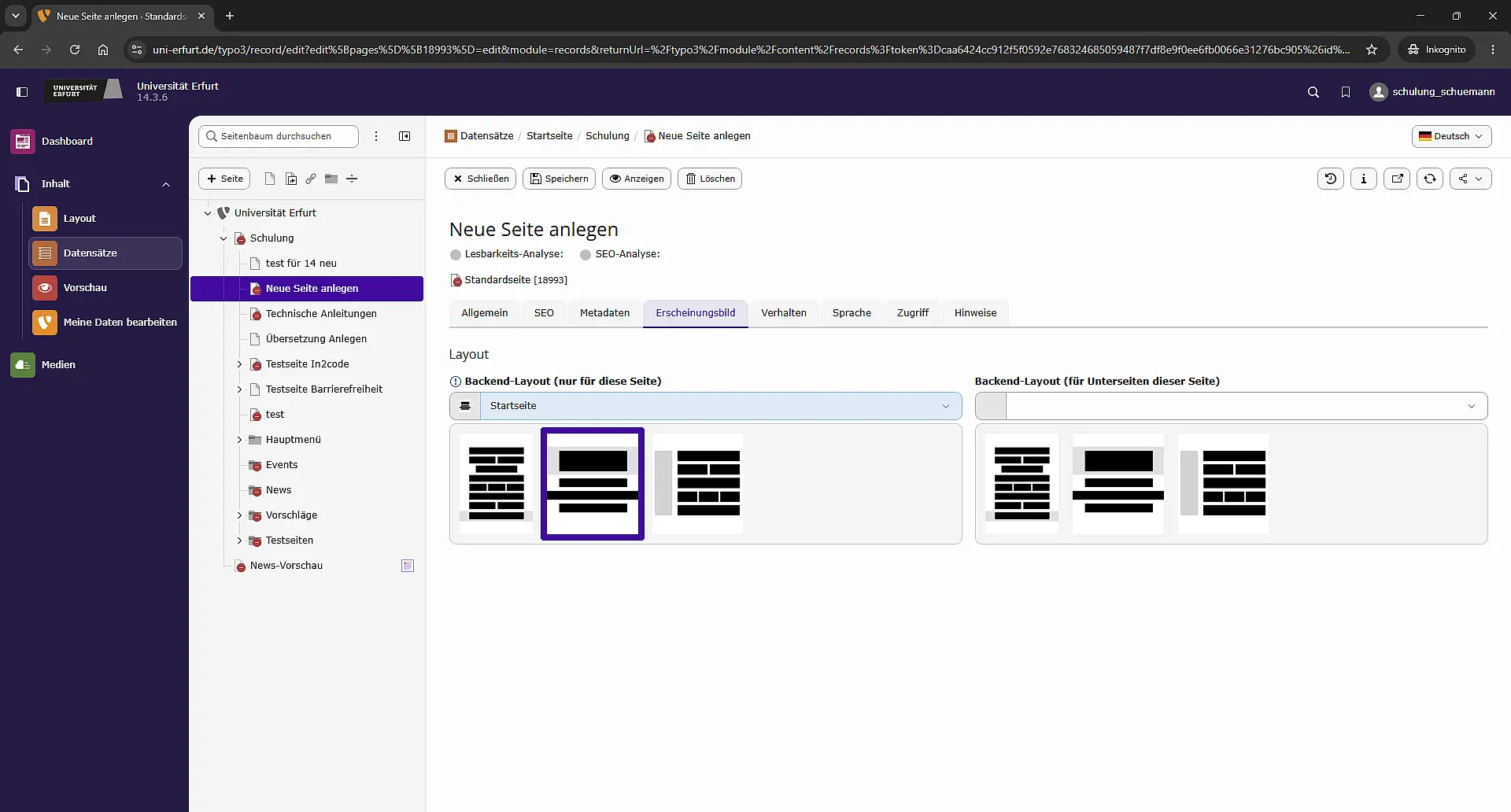Open Backend-Layout dropdown showing Startseite
Screen dimensions: 1511x812
click(706, 406)
